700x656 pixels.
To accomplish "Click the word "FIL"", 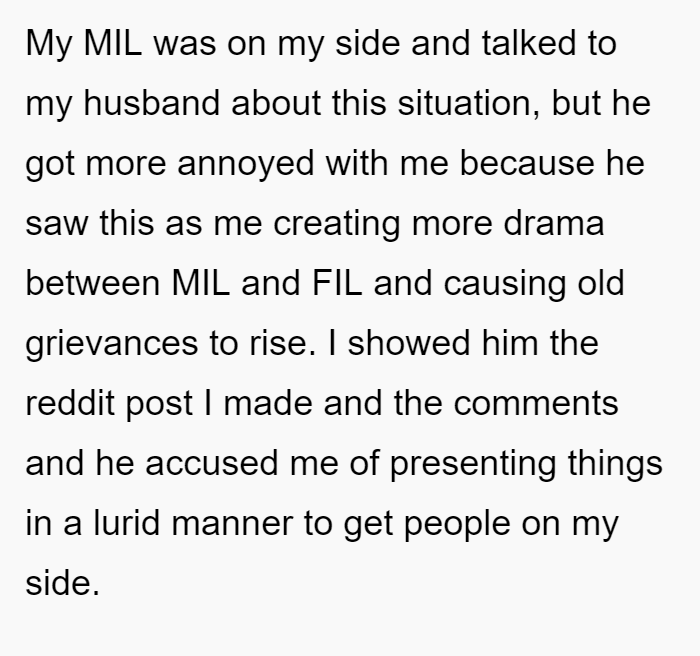I will 337,283.
